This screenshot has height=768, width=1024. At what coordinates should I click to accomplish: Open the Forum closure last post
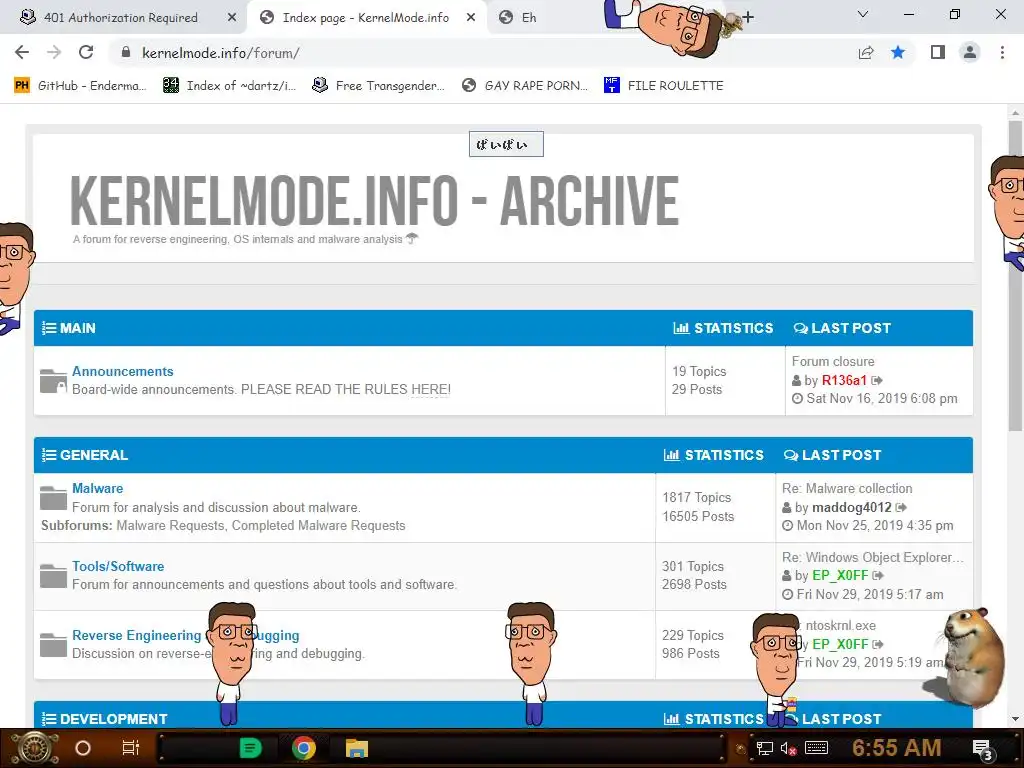(x=833, y=361)
